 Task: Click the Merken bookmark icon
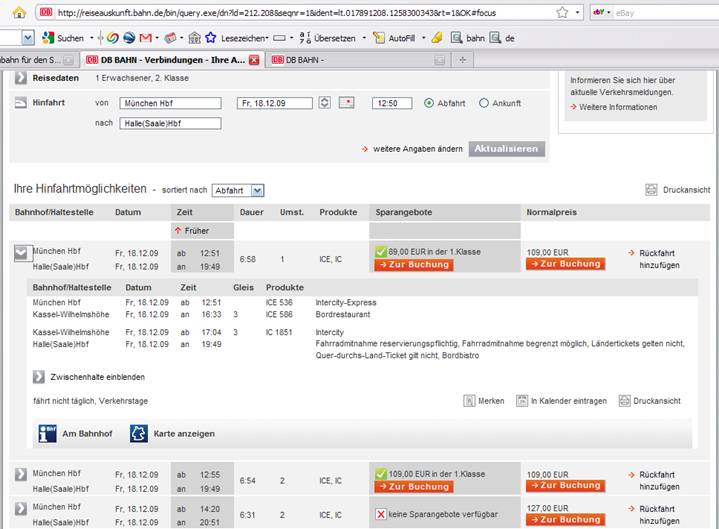coord(469,401)
